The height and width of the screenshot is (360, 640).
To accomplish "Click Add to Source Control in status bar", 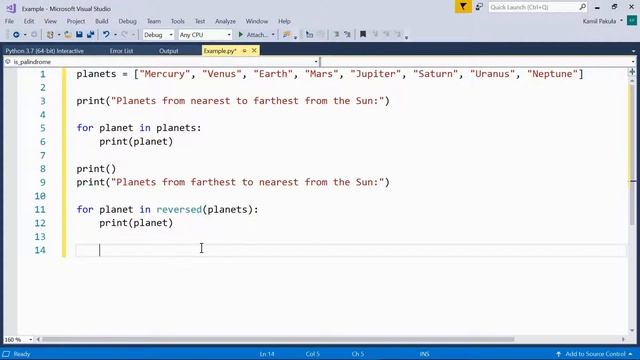I will click(x=595, y=354).
